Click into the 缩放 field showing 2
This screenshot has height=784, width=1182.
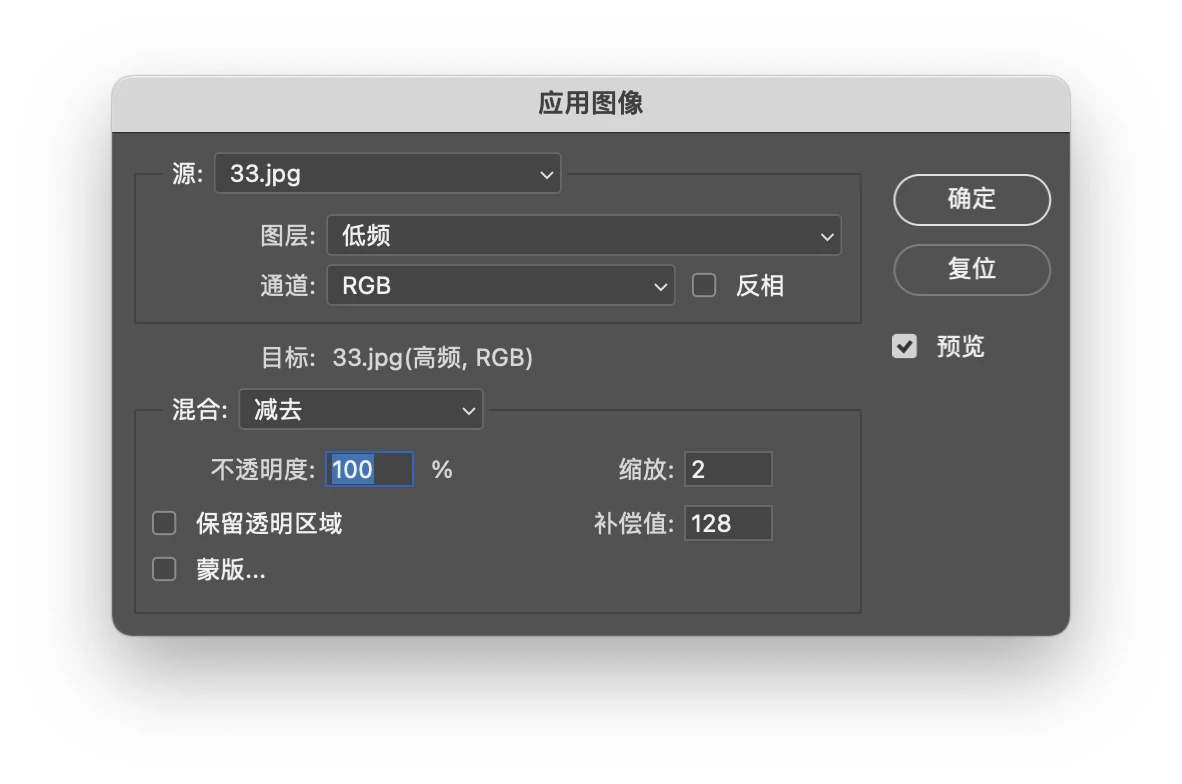coord(727,469)
